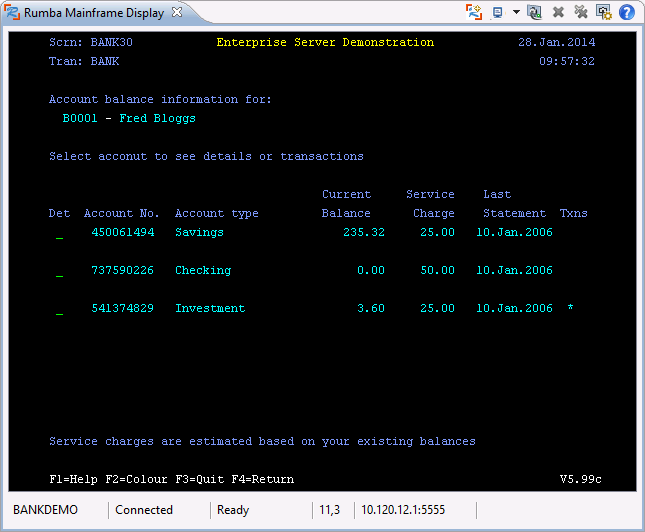Open the display settings gear icon
This screenshot has height=532, width=645.
[x=604, y=12]
